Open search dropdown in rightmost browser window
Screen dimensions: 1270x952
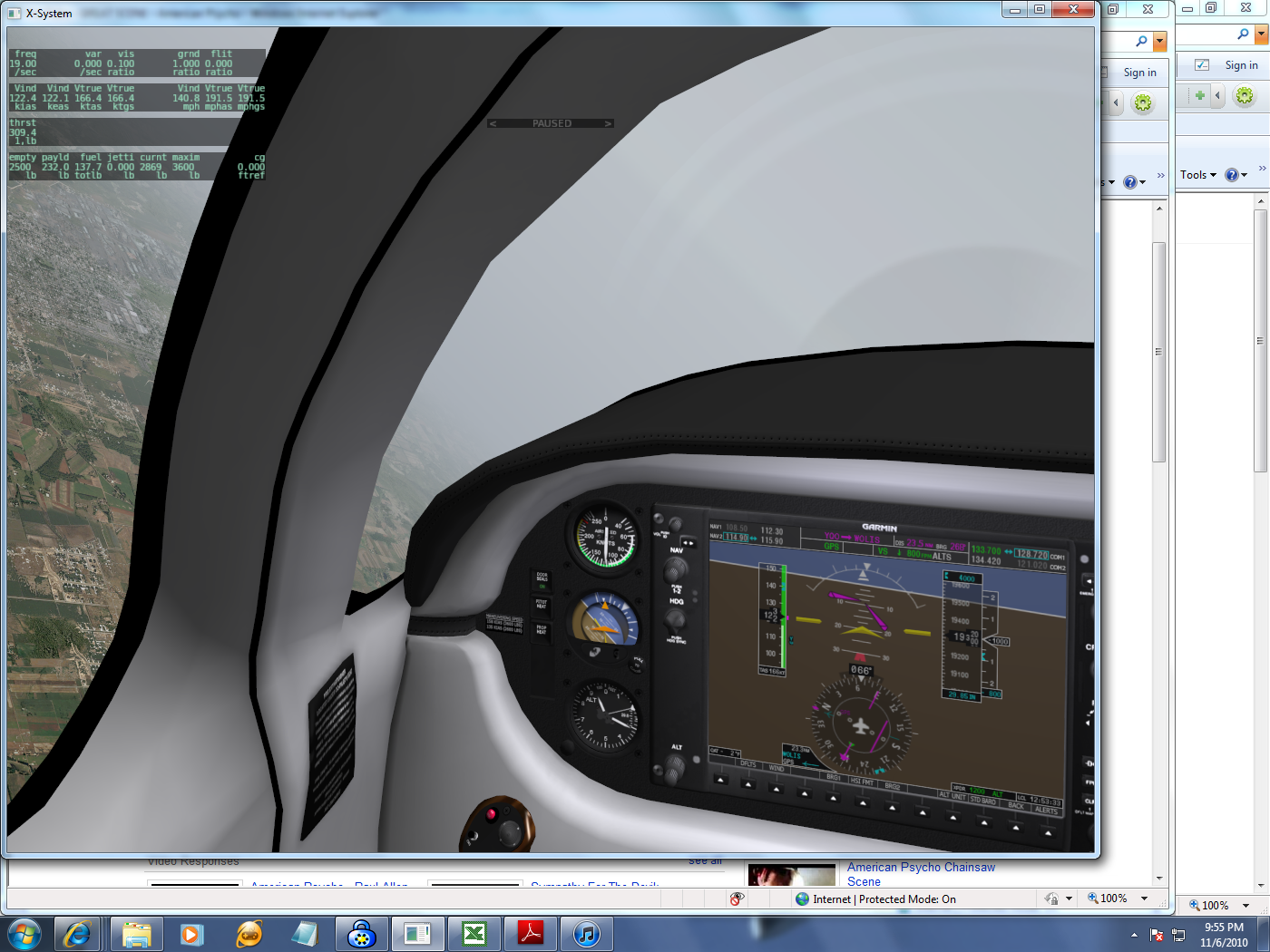click(1262, 34)
